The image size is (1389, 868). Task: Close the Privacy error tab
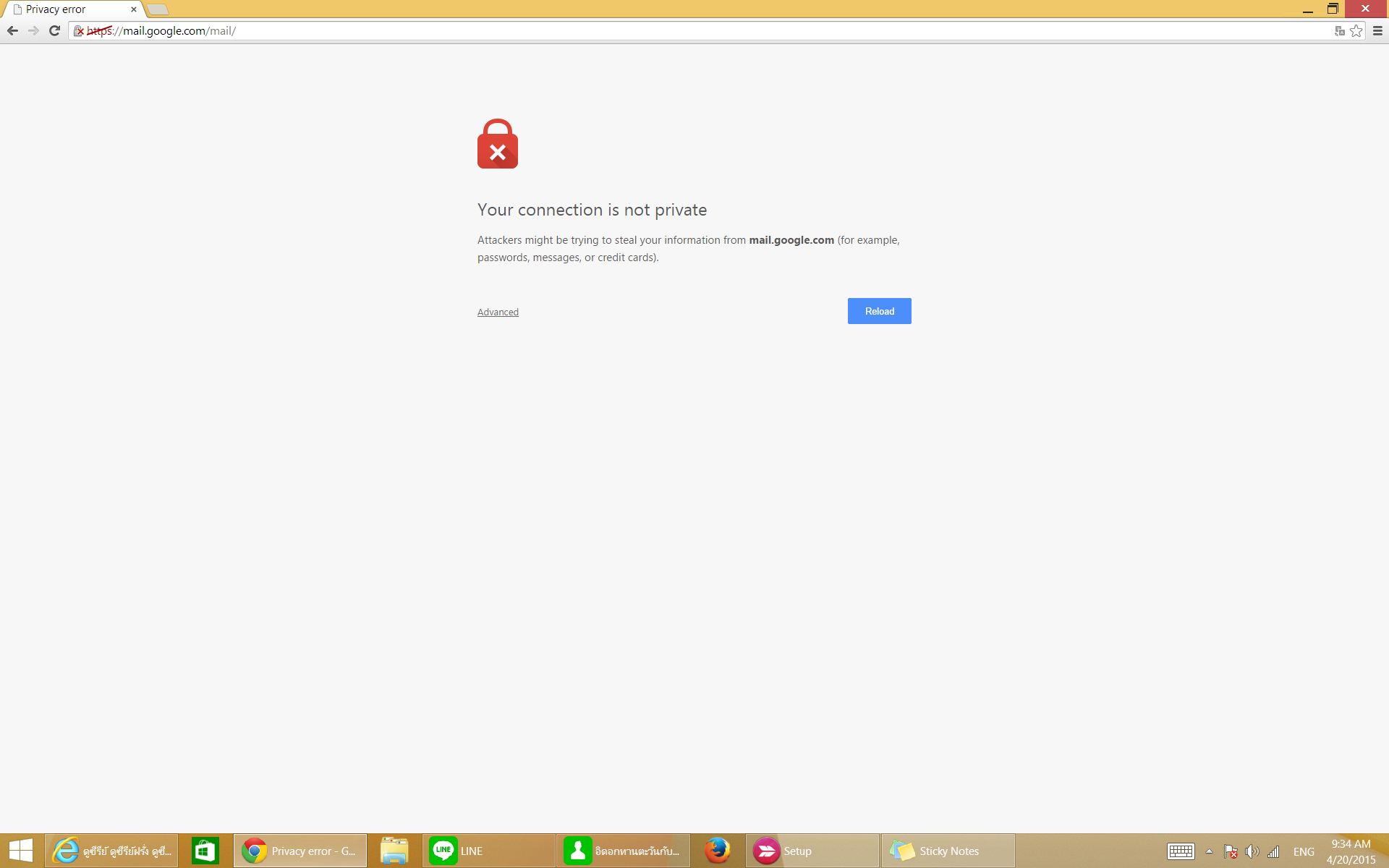point(133,9)
